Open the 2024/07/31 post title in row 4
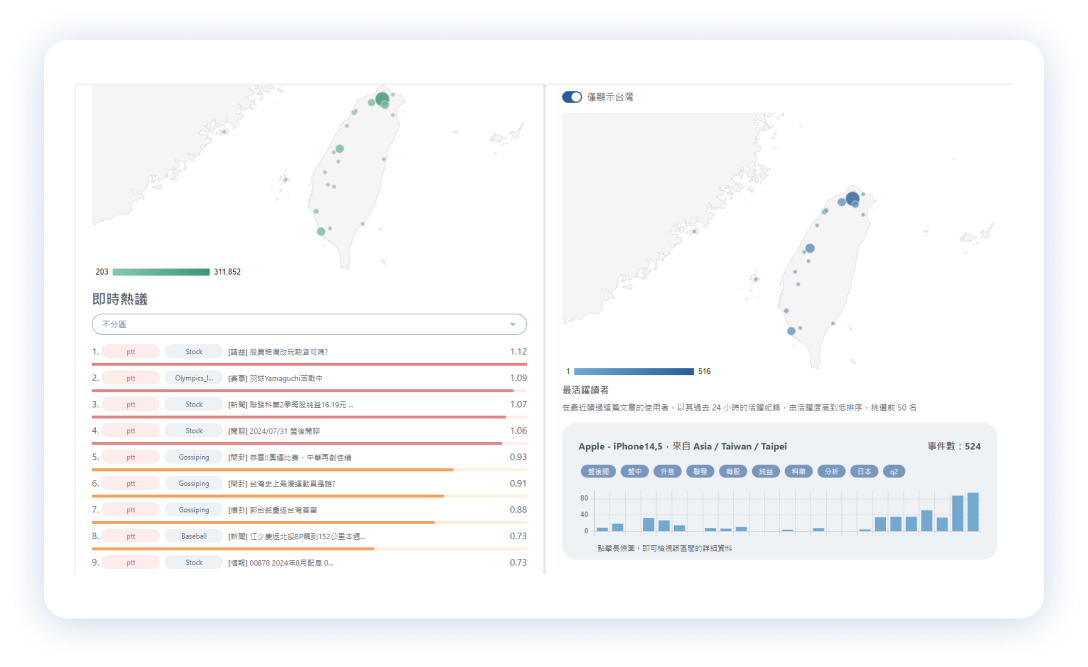Viewport: 1088px width, 667px height. point(274,431)
